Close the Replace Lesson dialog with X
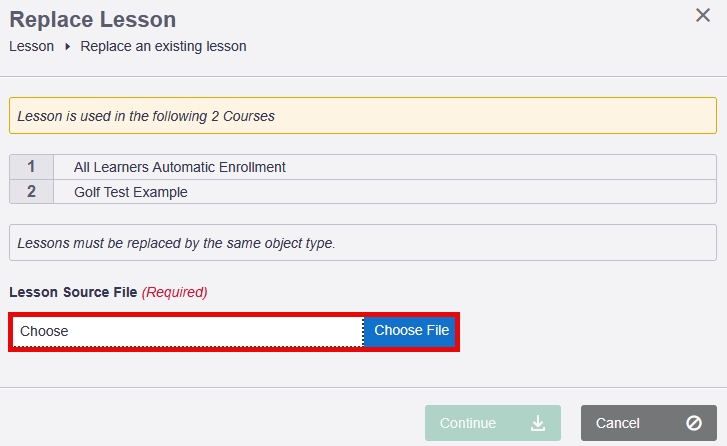Screen dimensions: 727x446 click(703, 15)
